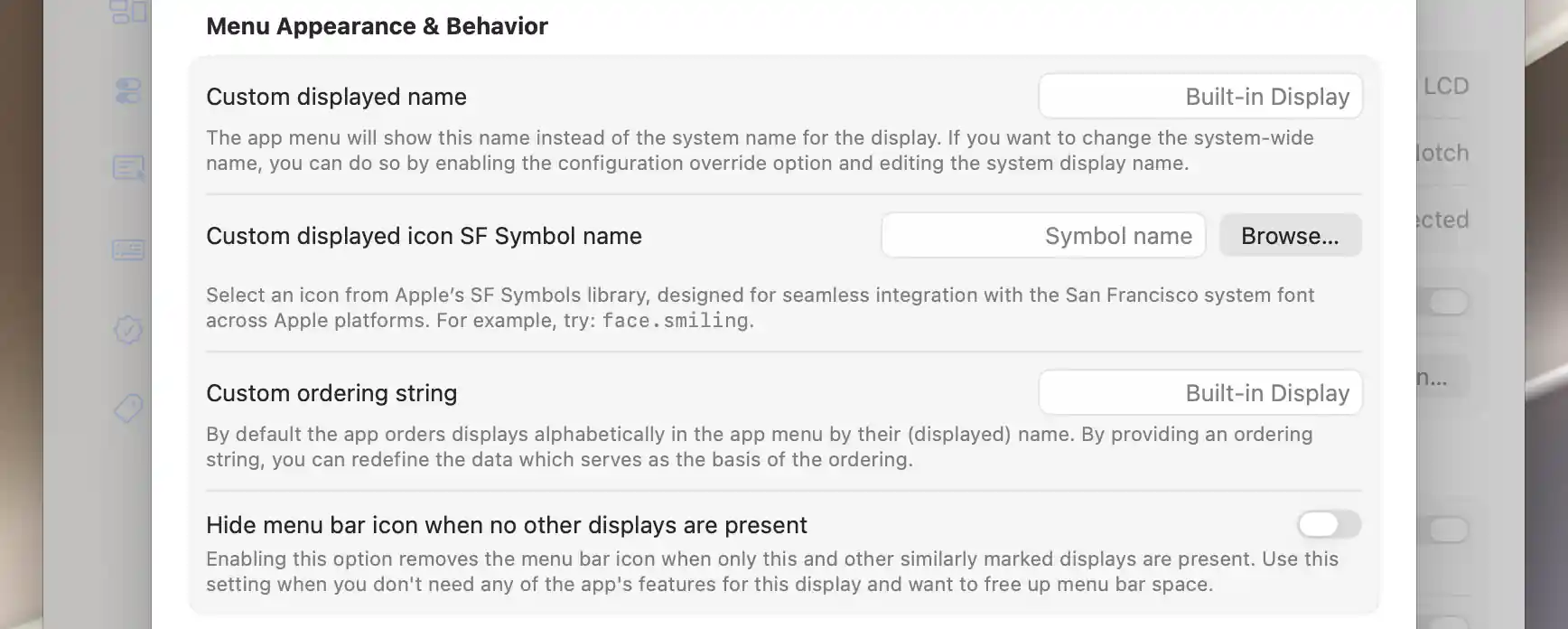Viewport: 1568px width, 629px height.
Task: Click the Symbol name input field
Action: coord(1043,236)
